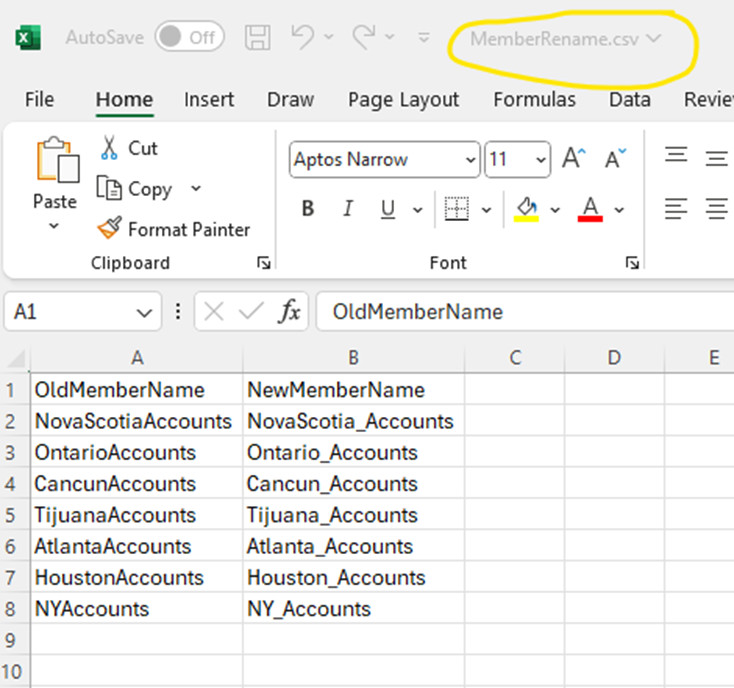
Task: Click the Insert Function fx icon
Action: click(289, 312)
